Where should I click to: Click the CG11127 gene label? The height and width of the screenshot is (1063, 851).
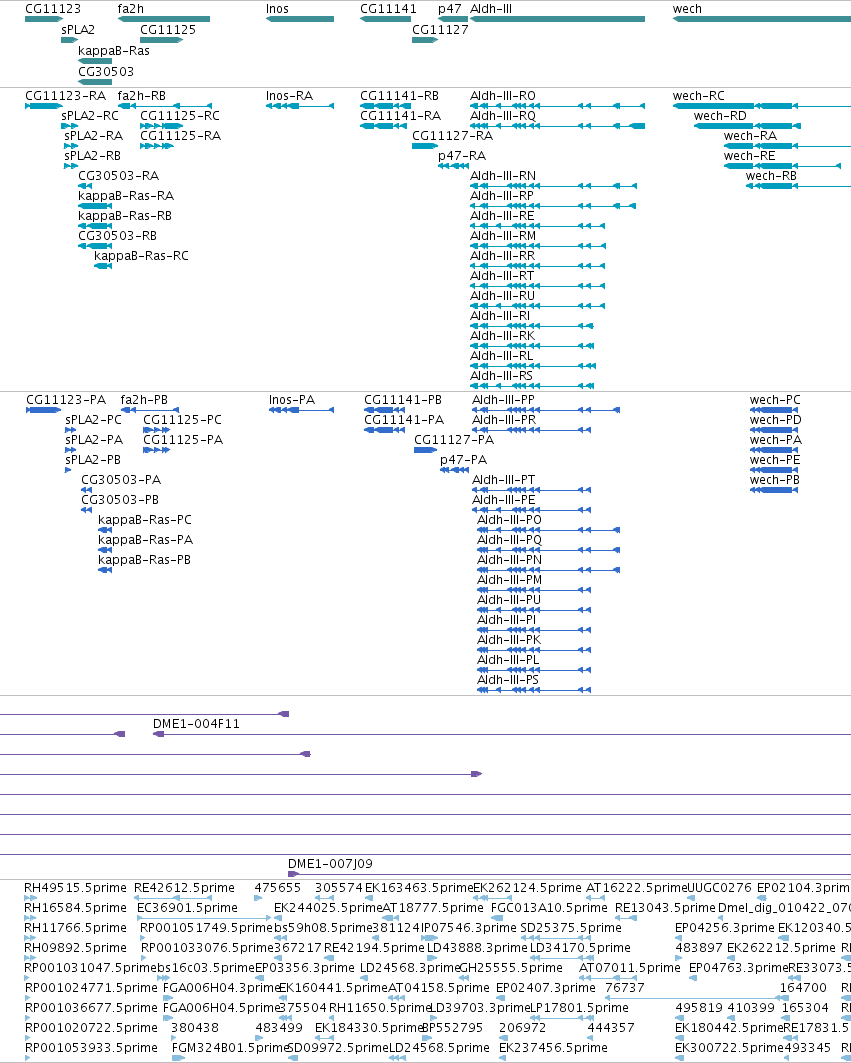(x=440, y=30)
